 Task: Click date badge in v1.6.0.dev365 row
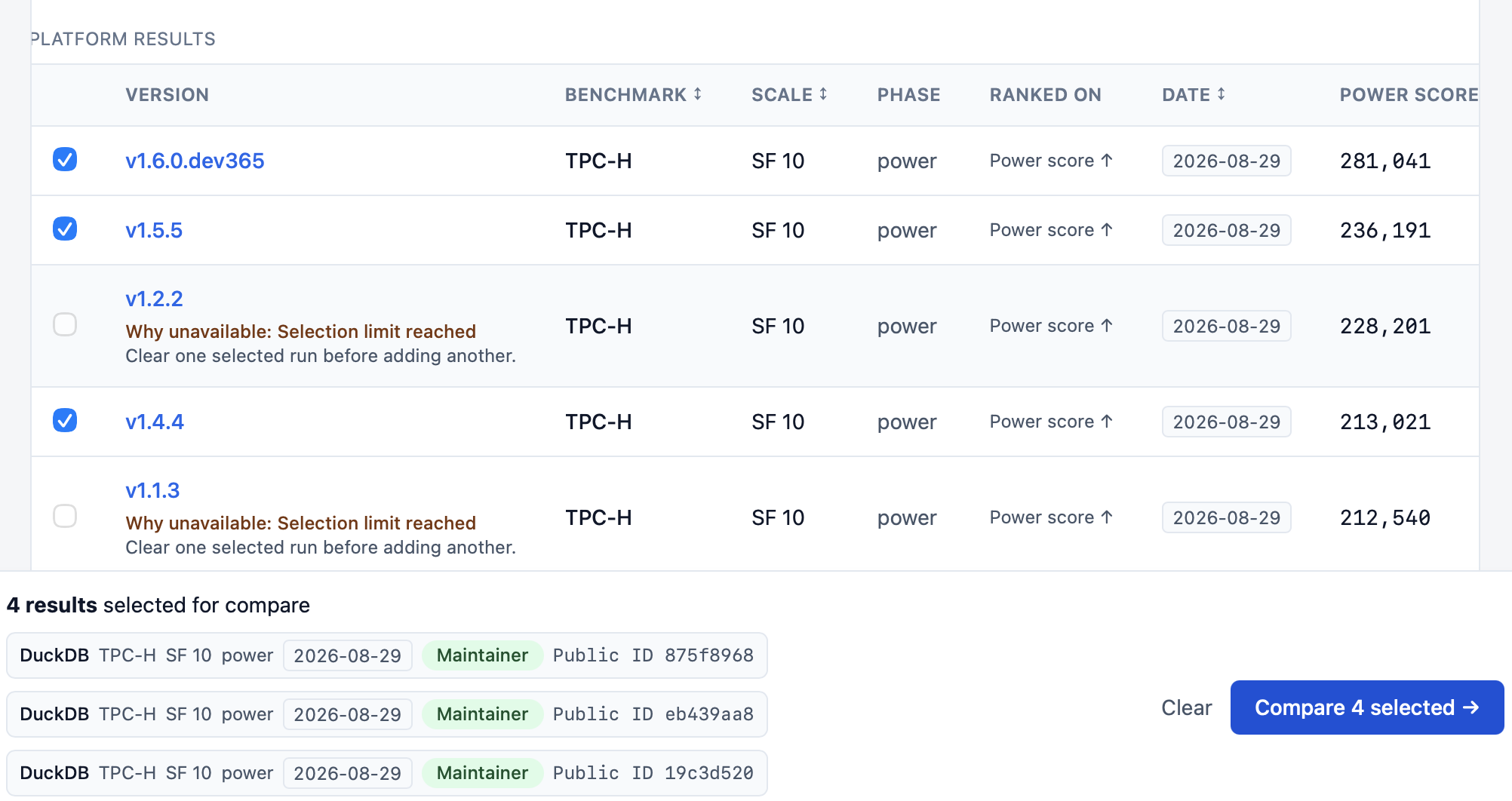click(x=1227, y=161)
